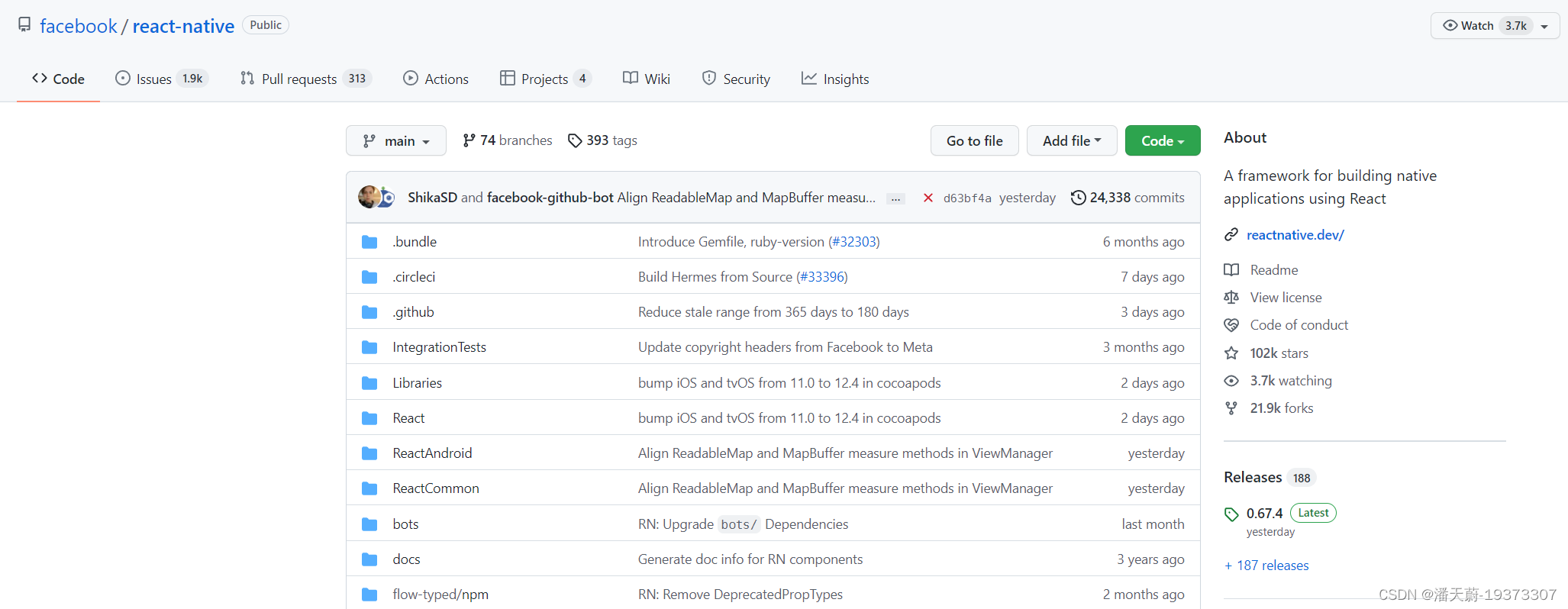
Task: Open the facebook owner link
Action: (x=79, y=26)
